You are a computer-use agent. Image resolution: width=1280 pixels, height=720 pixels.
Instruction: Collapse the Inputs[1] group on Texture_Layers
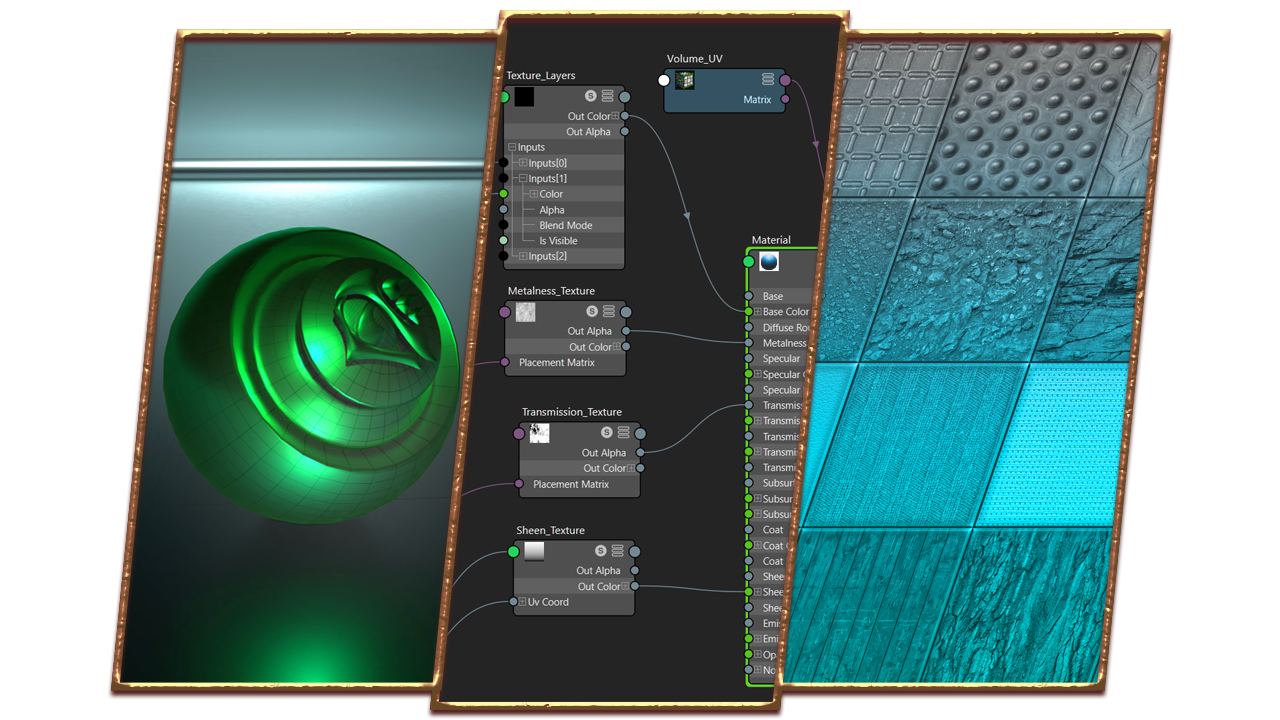522,177
